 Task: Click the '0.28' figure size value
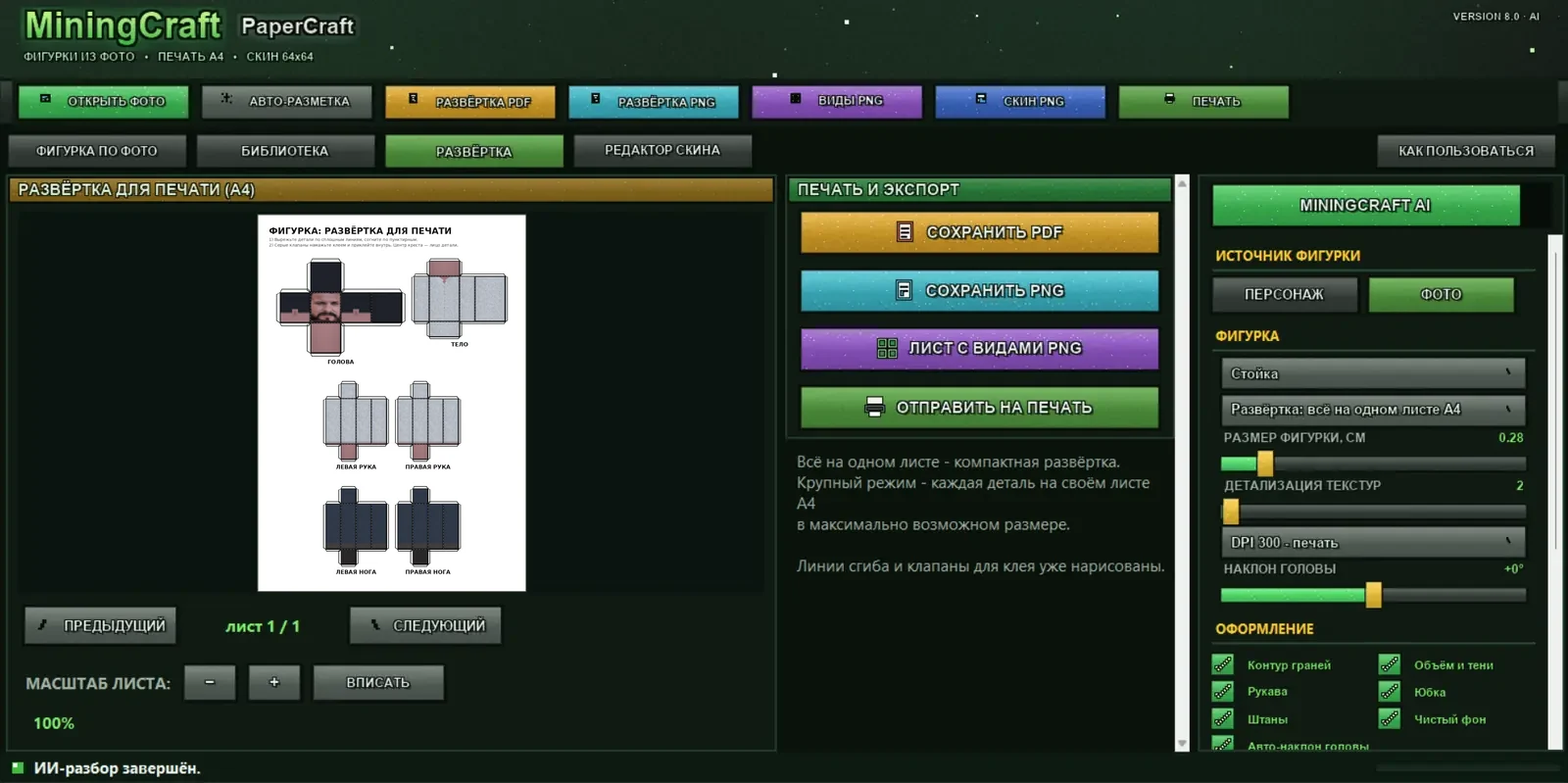(x=1511, y=438)
